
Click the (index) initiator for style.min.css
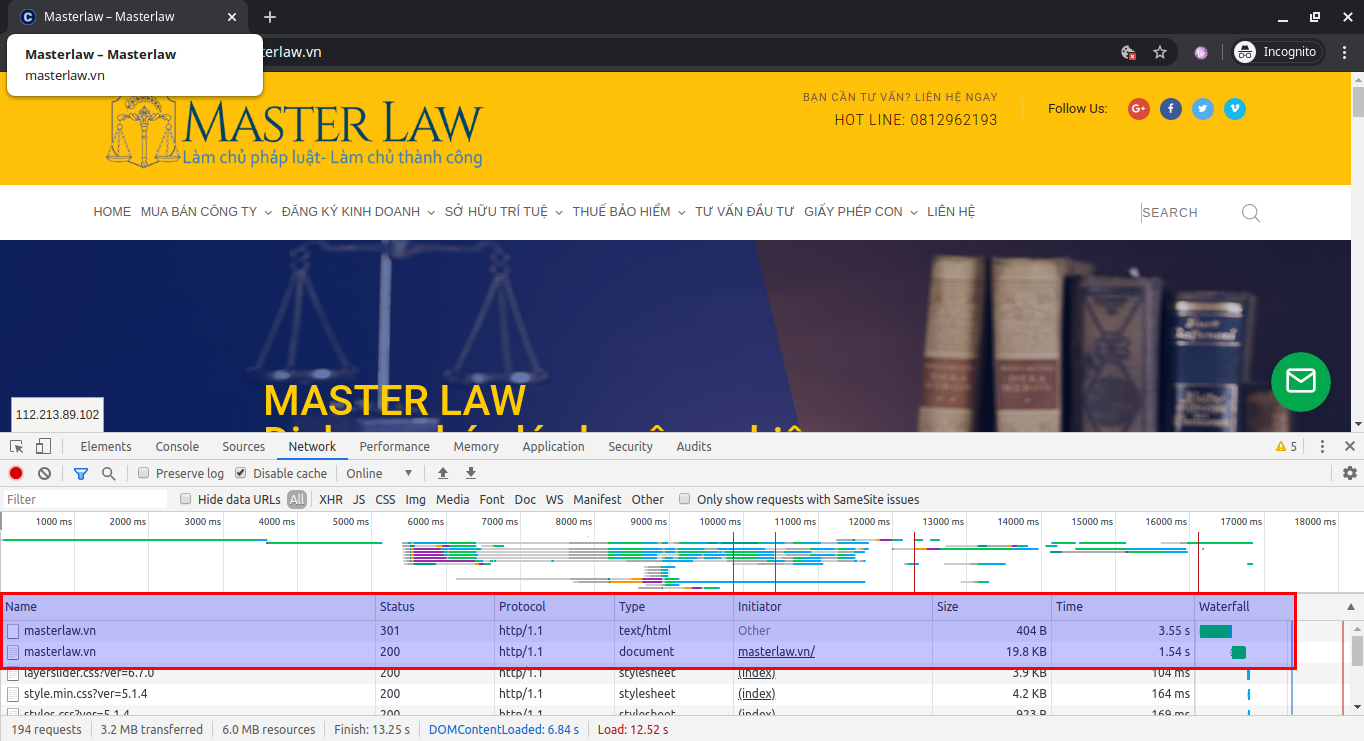tap(756, 694)
